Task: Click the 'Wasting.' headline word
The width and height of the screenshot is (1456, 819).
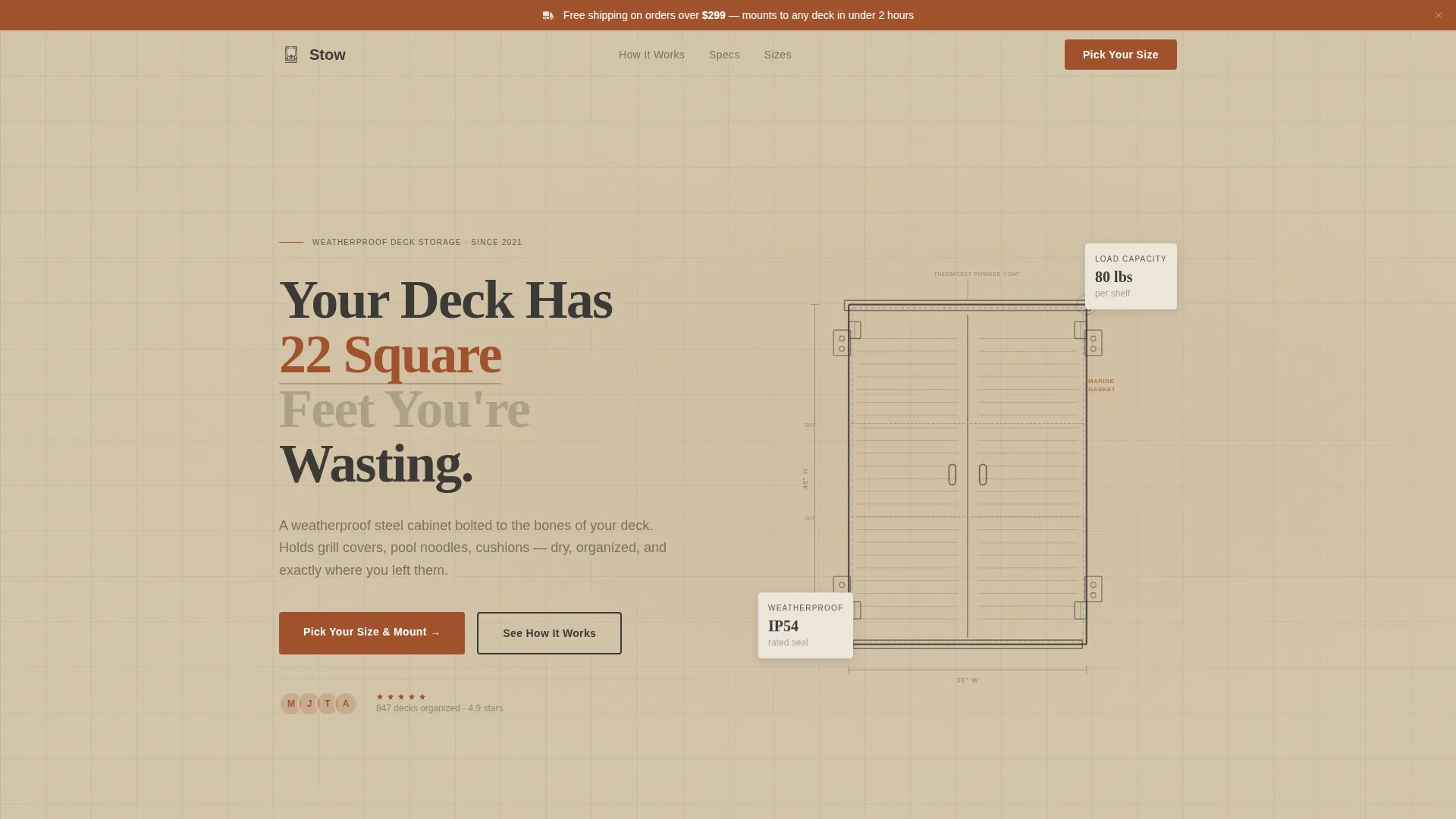Action: point(376,464)
